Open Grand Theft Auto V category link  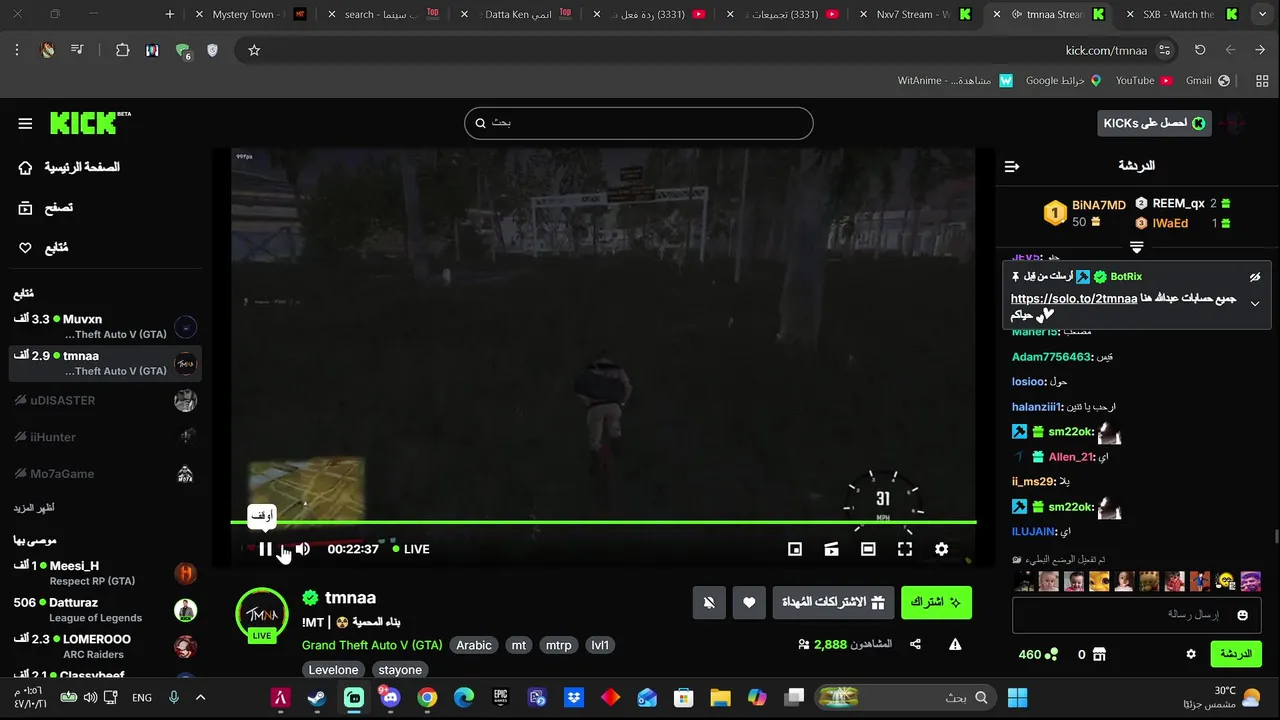pyautogui.click(x=372, y=645)
